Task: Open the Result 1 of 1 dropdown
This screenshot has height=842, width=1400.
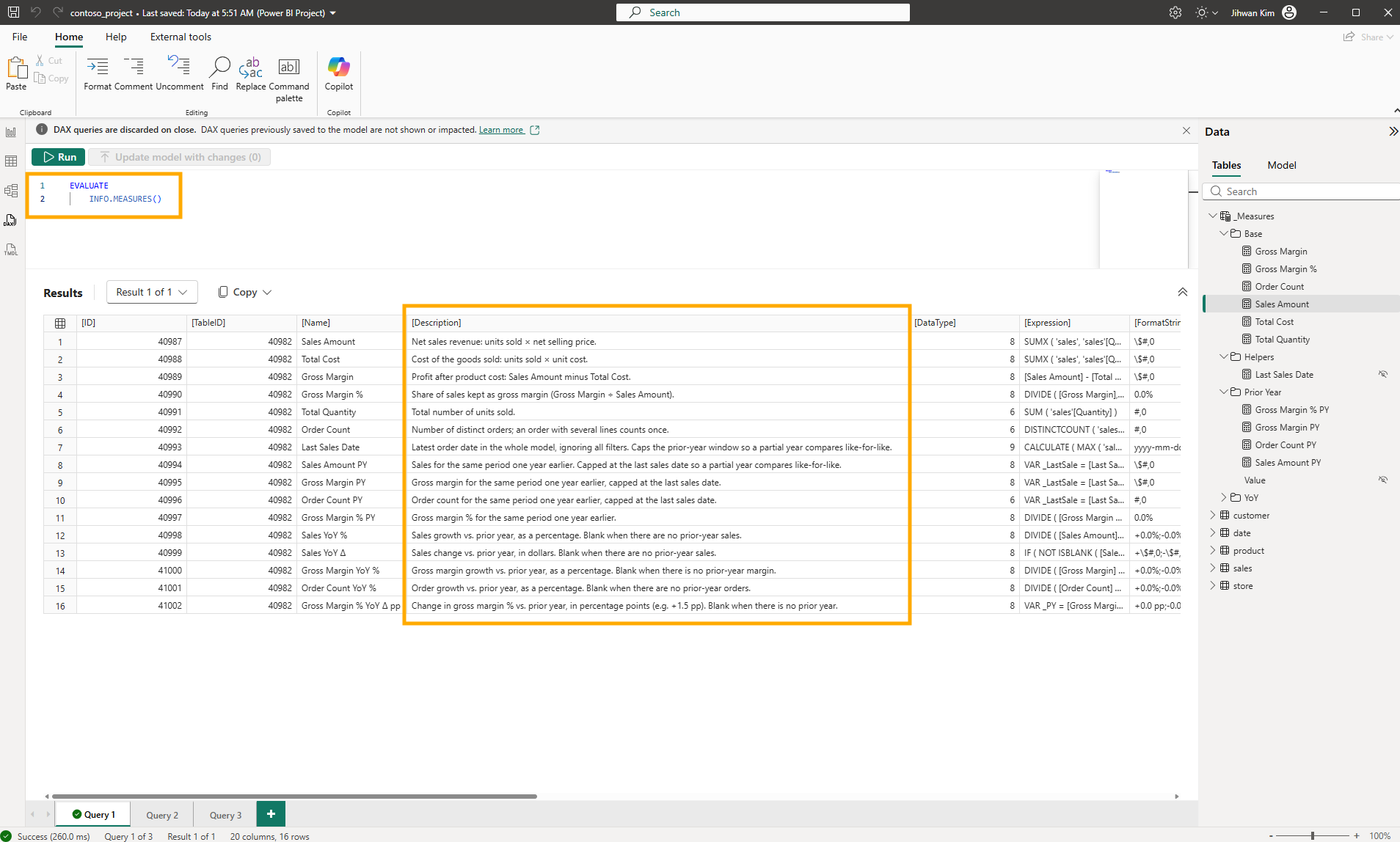Action: (152, 292)
